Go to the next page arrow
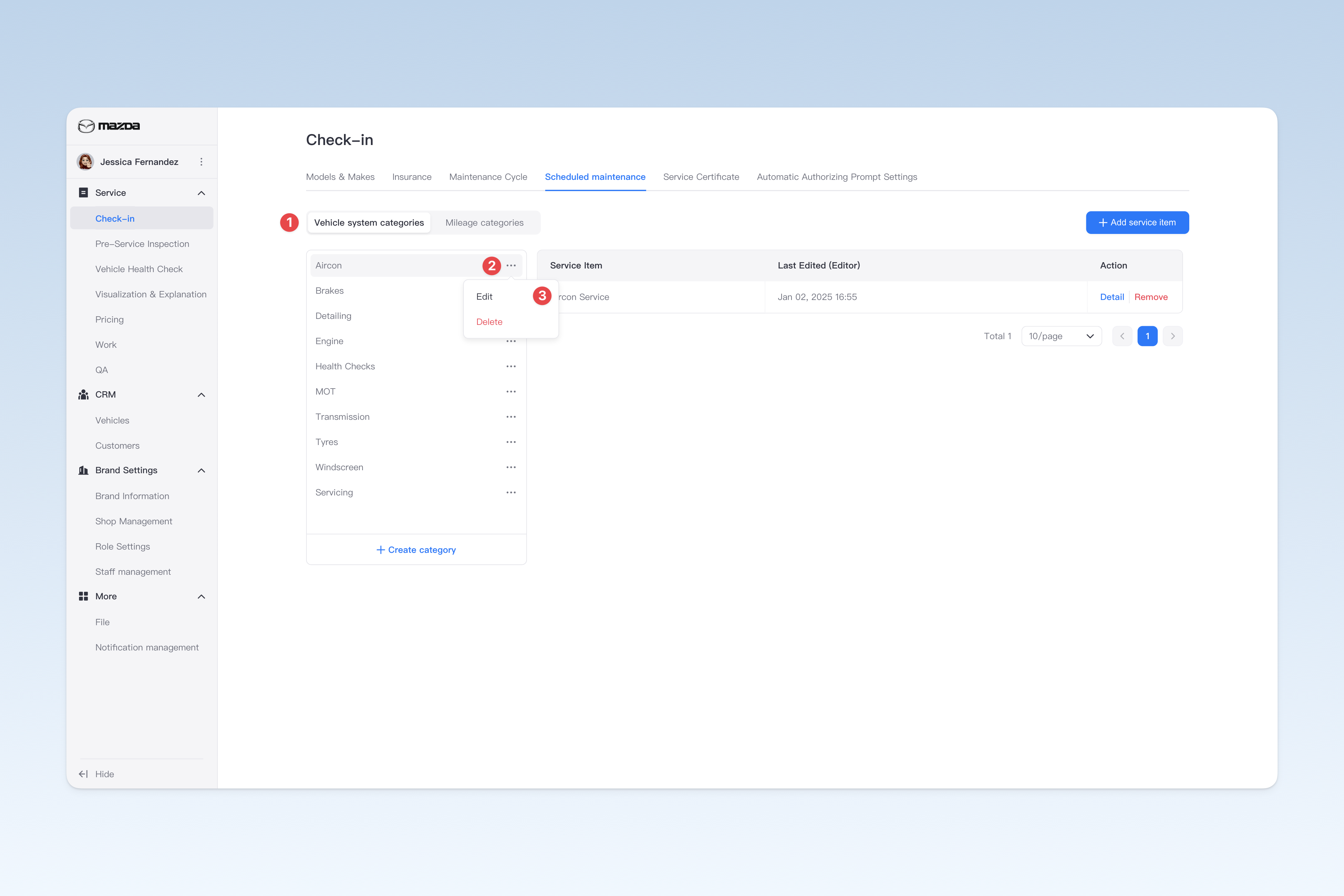This screenshot has height=896, width=1344. tap(1172, 336)
